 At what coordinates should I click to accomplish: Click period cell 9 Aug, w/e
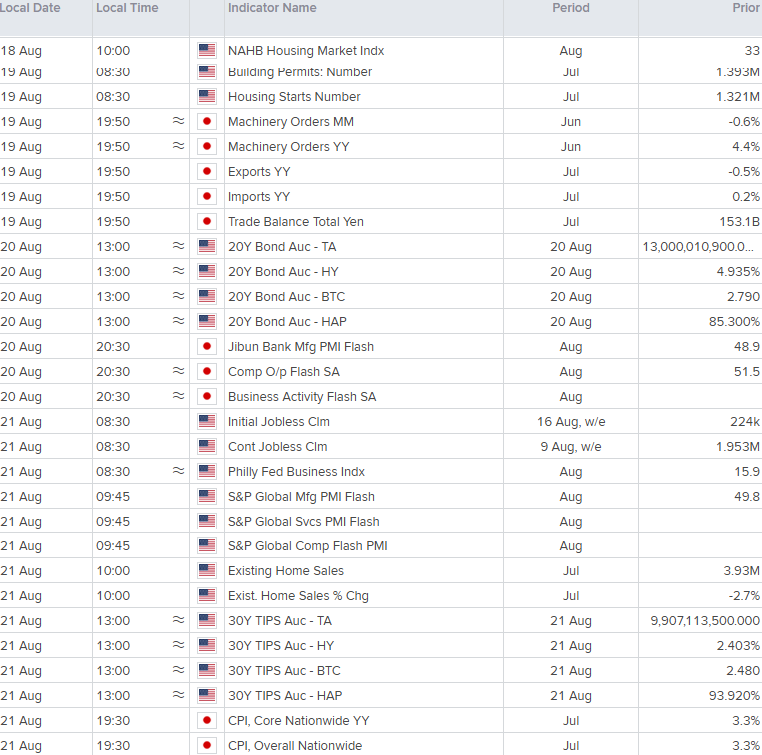(x=571, y=446)
